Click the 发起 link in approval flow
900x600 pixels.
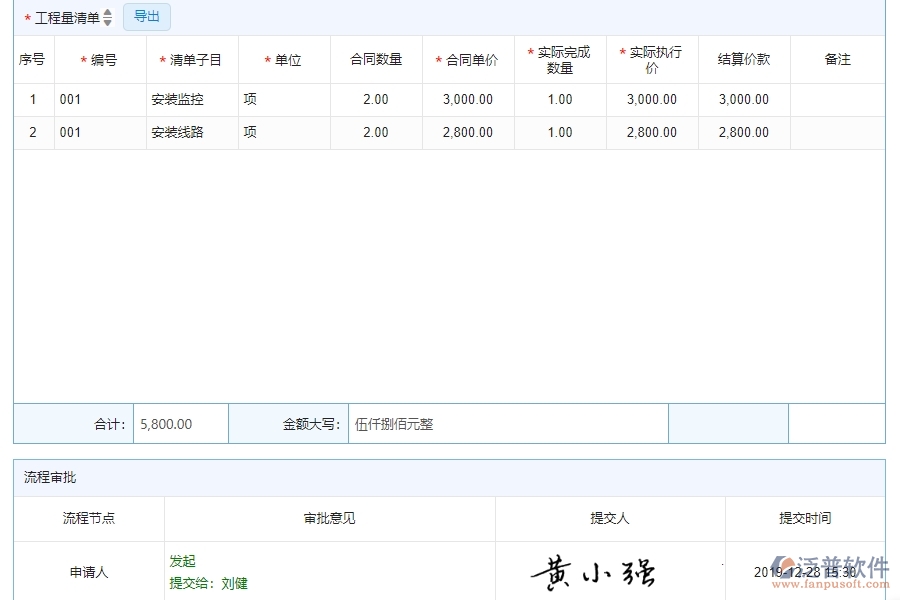183,561
